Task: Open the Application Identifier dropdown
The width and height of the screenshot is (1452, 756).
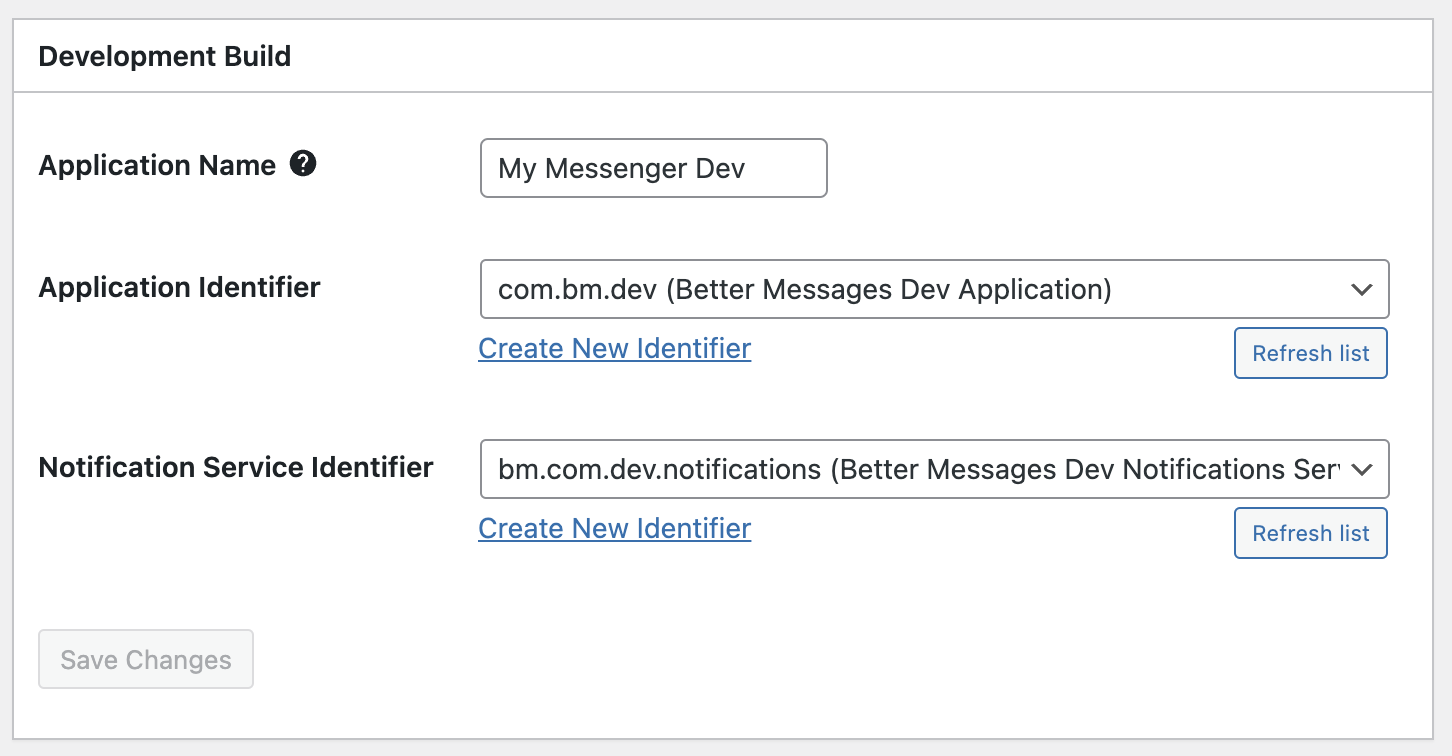Action: tap(935, 290)
